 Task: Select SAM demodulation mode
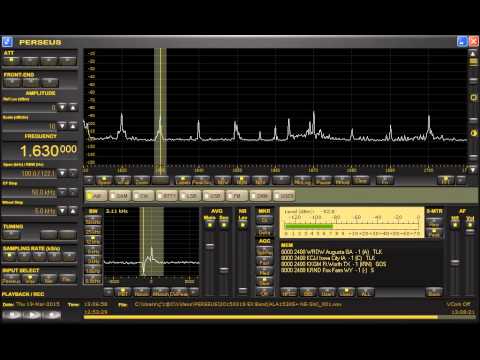[x=120, y=196]
